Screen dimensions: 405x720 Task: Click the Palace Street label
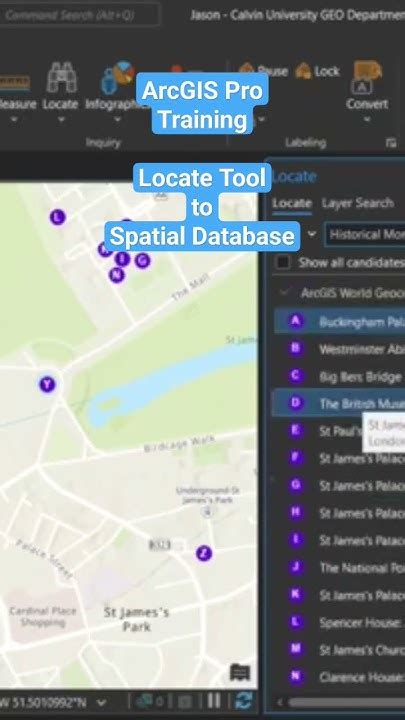[x=44, y=558]
